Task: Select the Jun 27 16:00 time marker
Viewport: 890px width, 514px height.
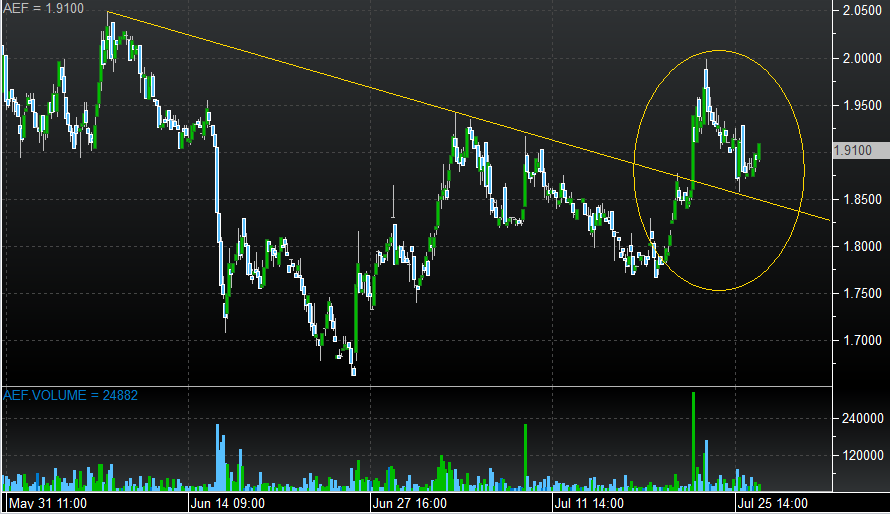Action: (411, 503)
